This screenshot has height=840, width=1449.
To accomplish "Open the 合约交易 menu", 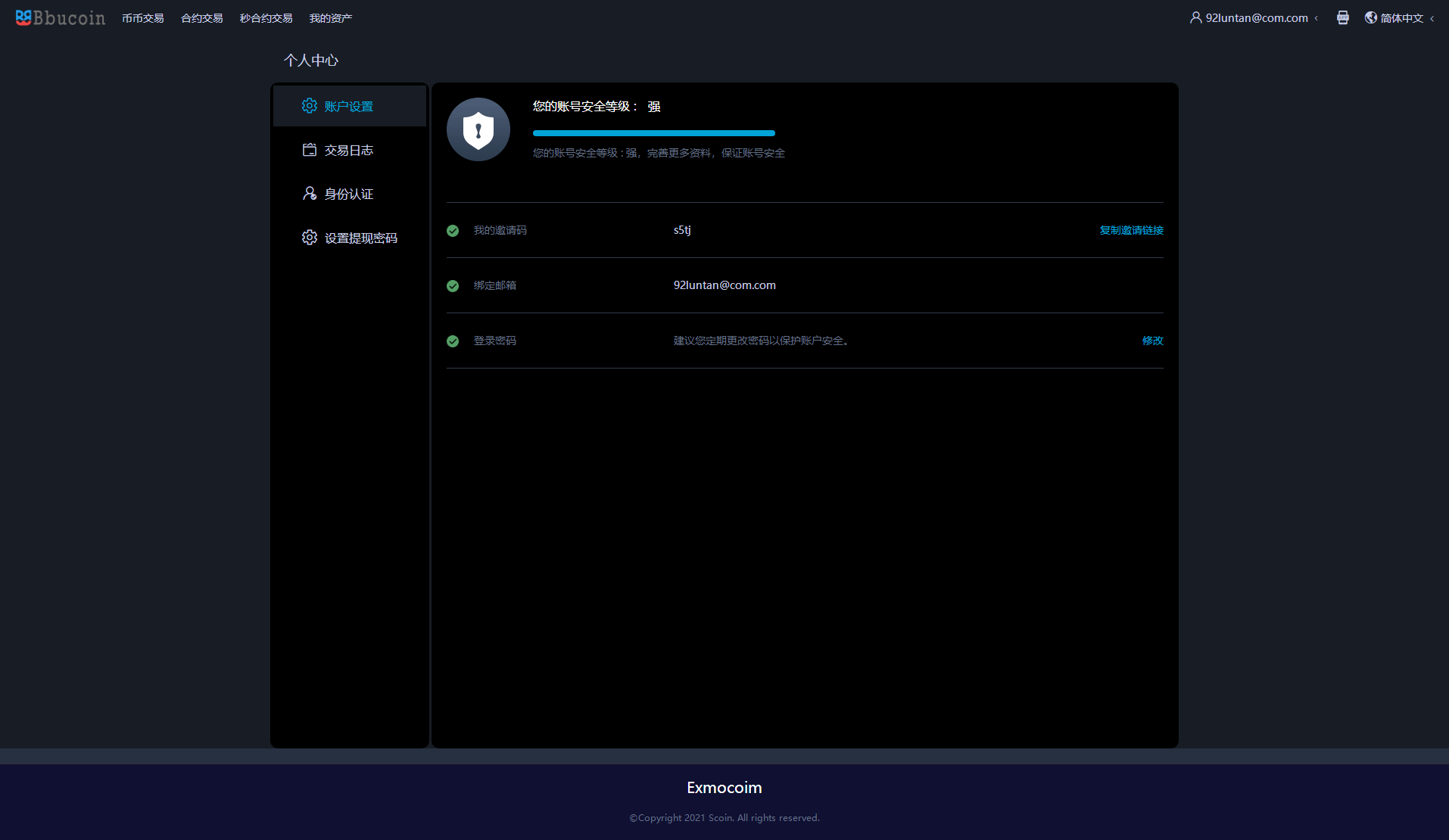I will [201, 18].
